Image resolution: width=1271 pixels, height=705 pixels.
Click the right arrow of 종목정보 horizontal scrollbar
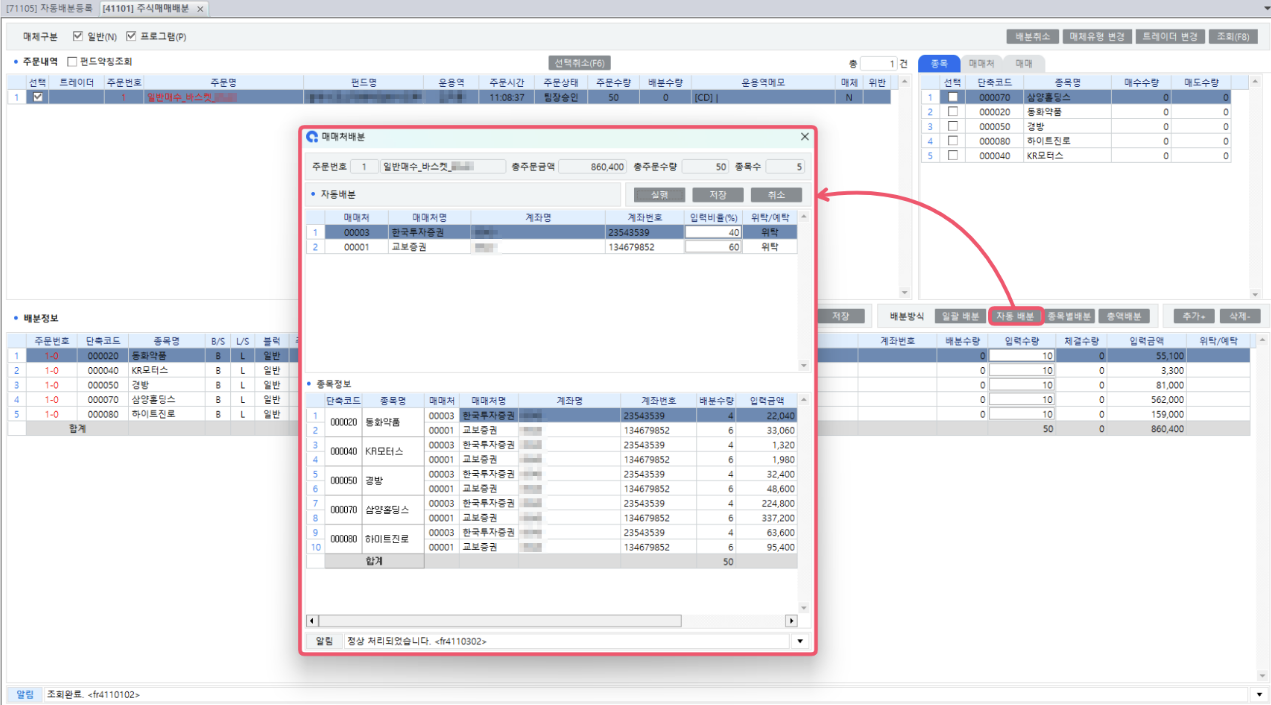[x=793, y=620]
